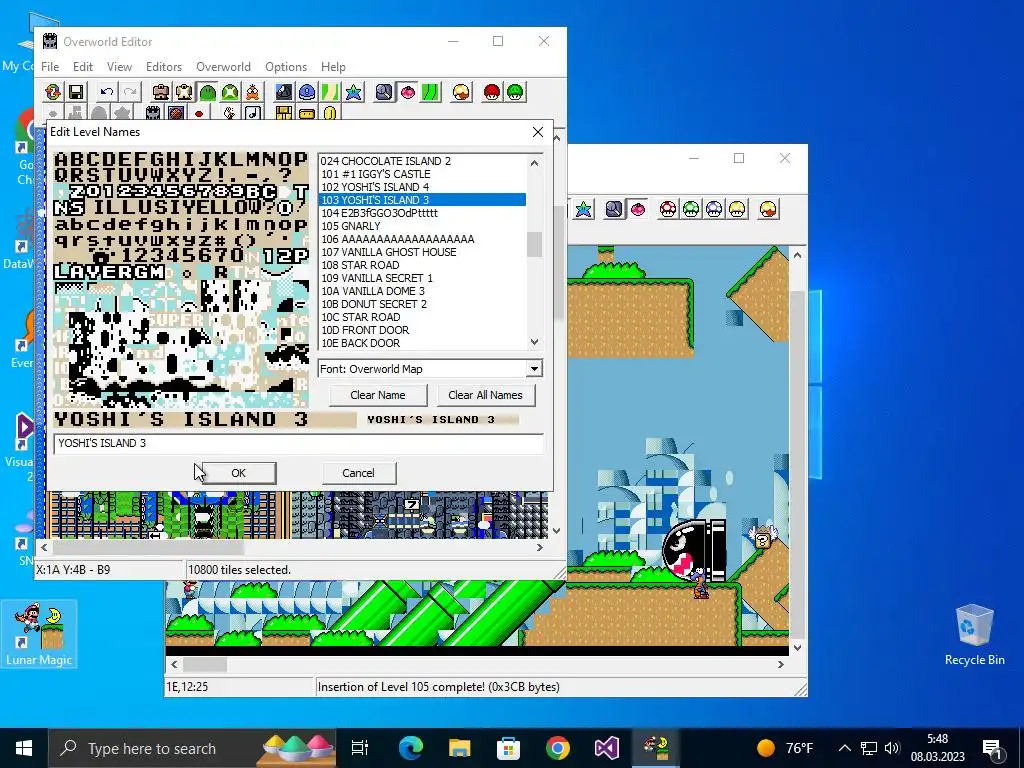Click the undo arrow in Overworld Editor toolbar
Viewport: 1024px width, 768px height.
(107, 92)
